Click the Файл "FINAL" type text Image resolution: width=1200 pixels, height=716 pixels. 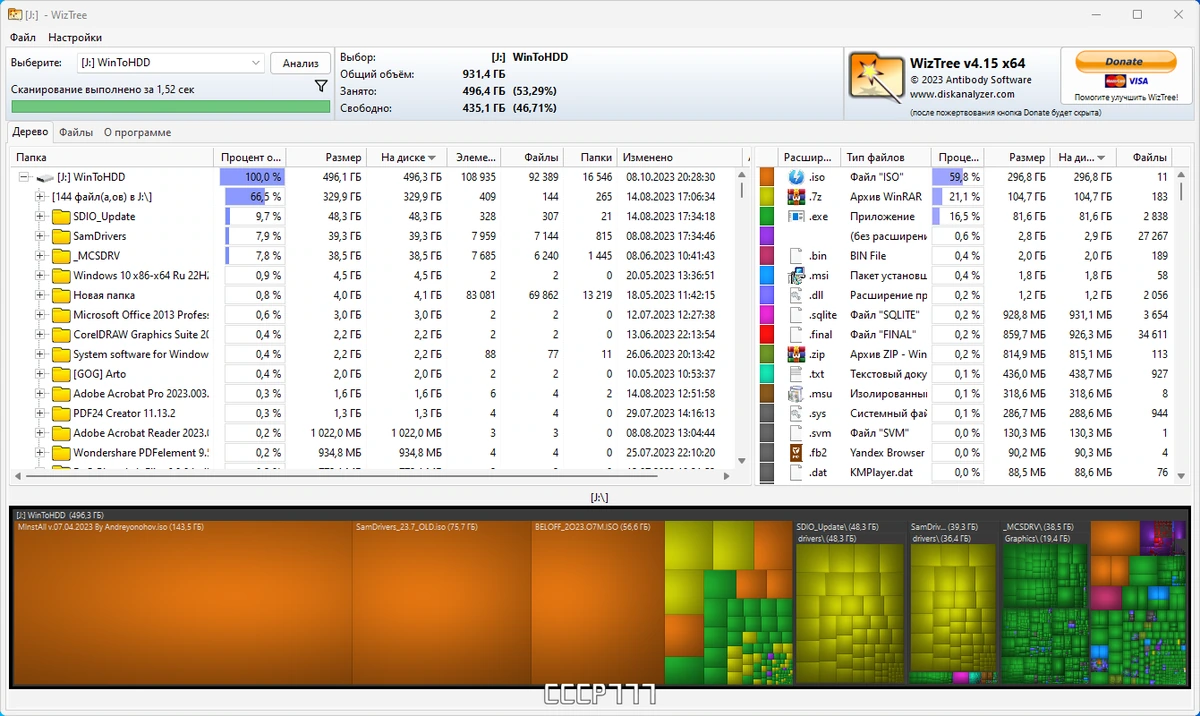coord(884,335)
